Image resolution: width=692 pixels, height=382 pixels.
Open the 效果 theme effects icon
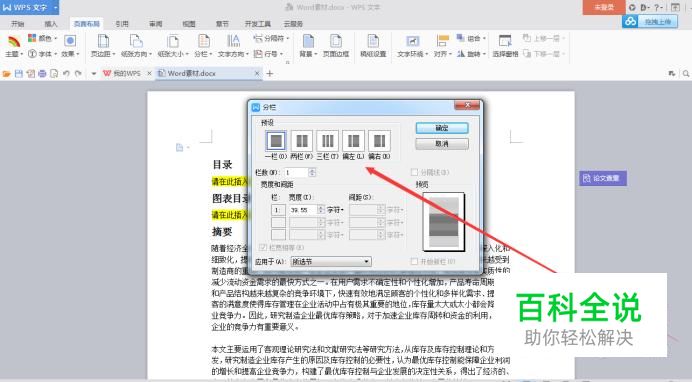point(70,41)
